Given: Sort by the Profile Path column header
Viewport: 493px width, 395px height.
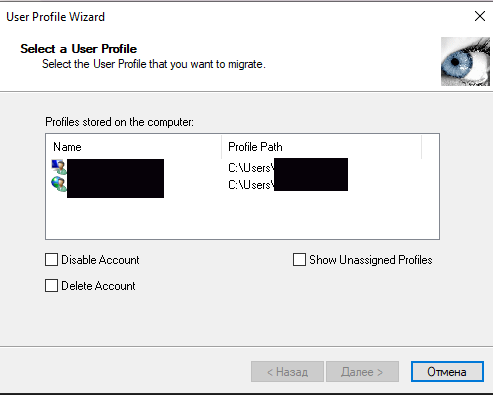Looking at the screenshot, I should [x=321, y=147].
